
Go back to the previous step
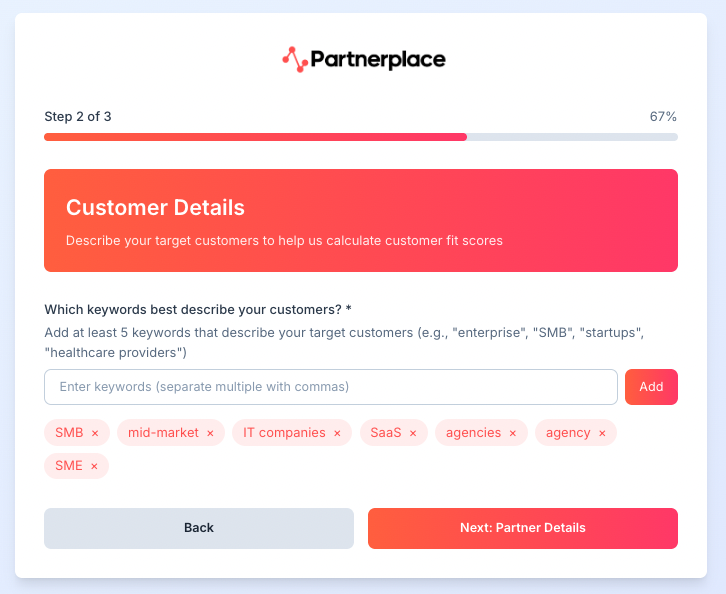click(x=199, y=528)
